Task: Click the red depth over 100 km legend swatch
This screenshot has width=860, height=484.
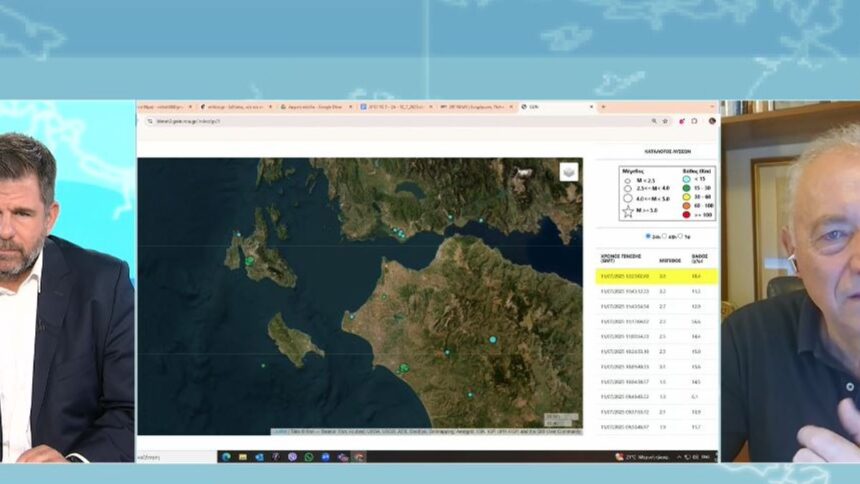Action: (686, 215)
